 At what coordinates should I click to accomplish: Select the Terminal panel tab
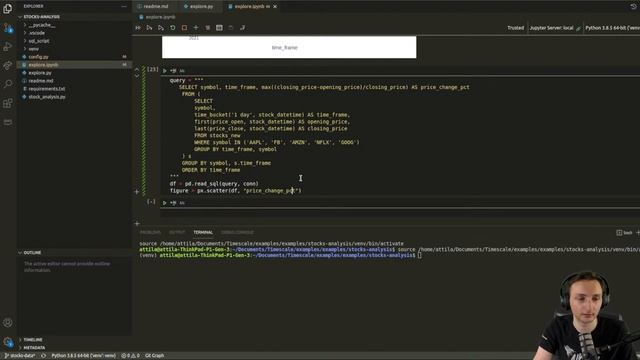[203, 233]
